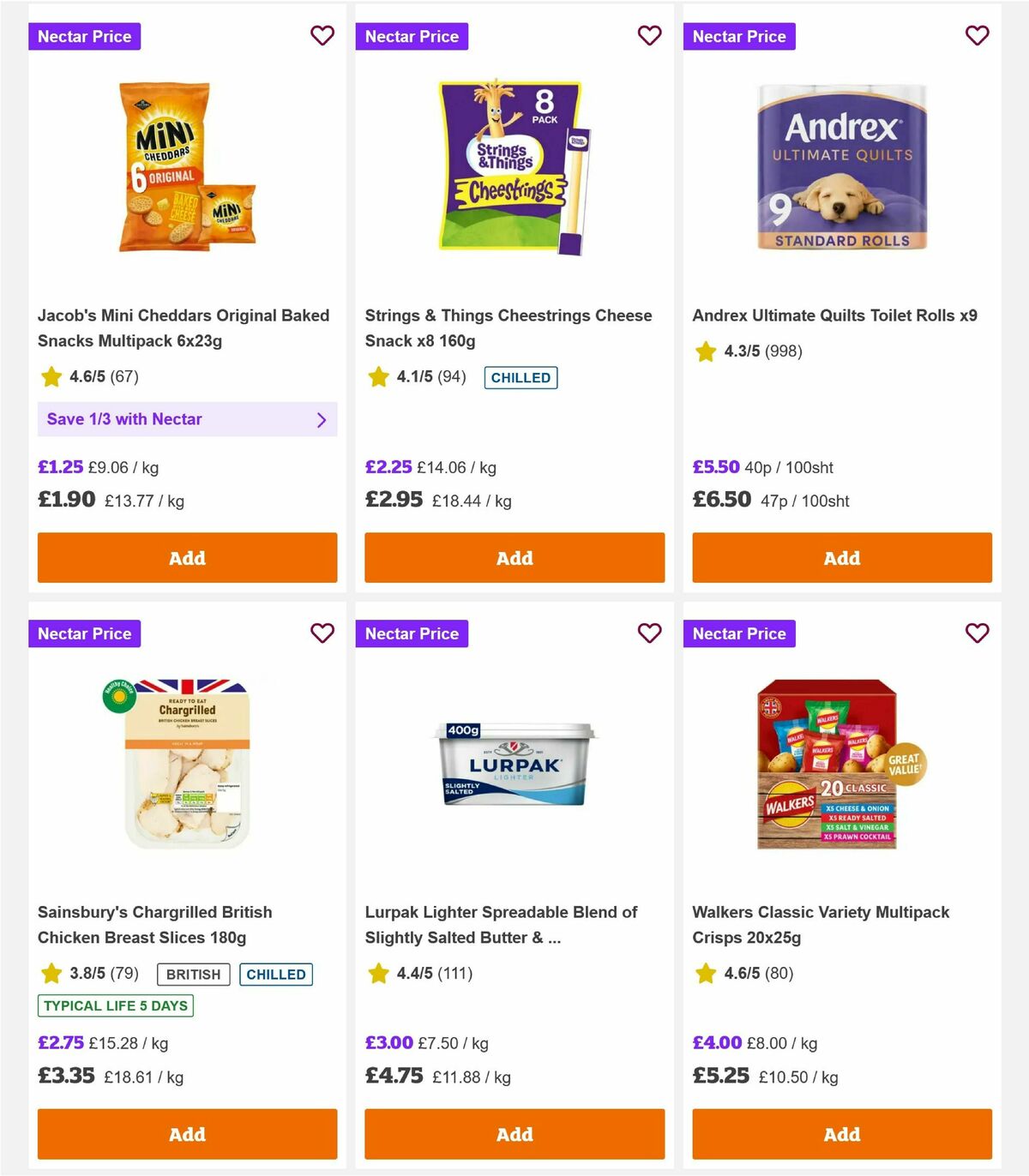
Task: Click the star icon next to 3.8/5 chicken rating
Action: pyautogui.click(x=50, y=973)
